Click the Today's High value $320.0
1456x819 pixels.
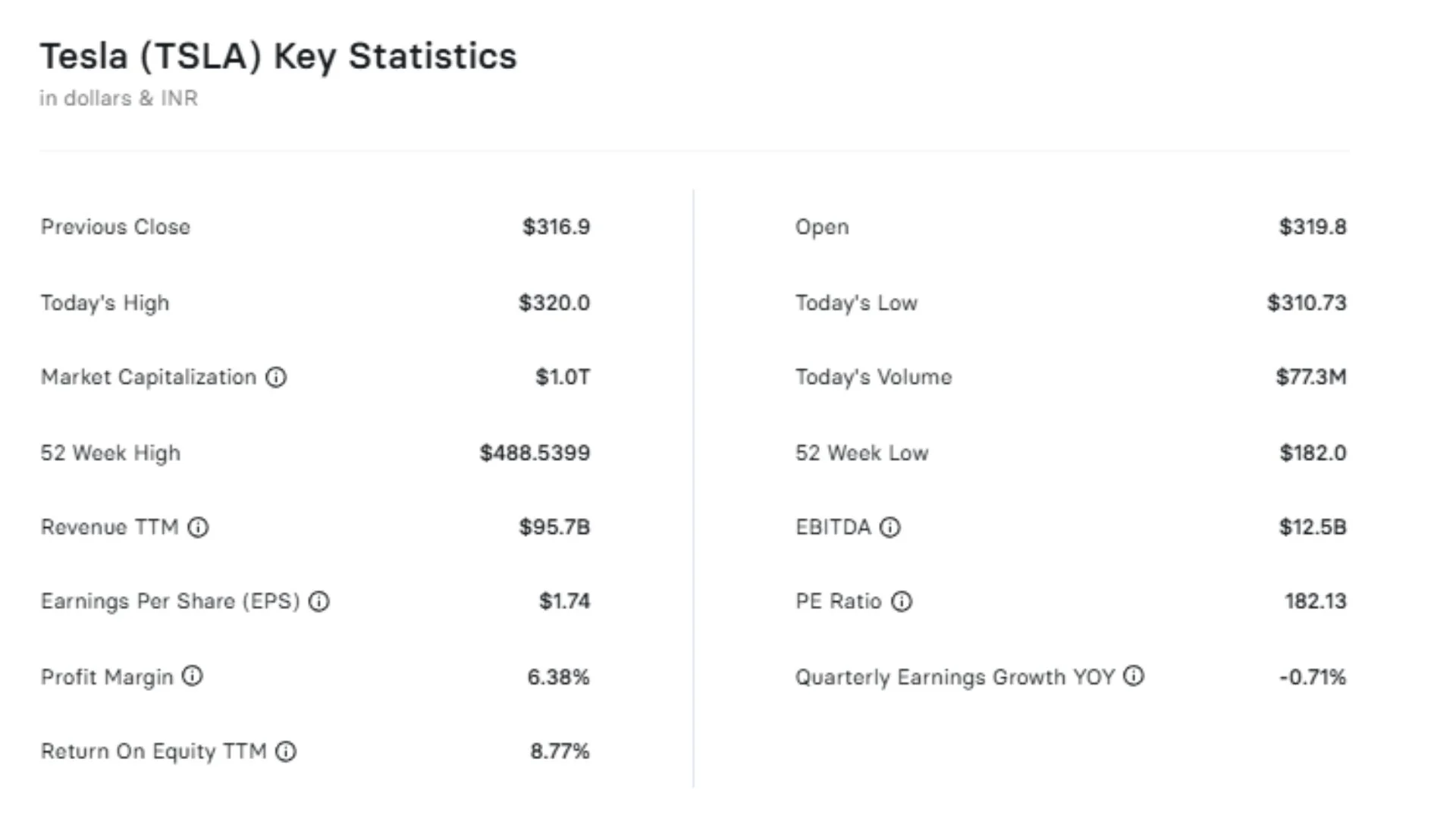coord(554,303)
